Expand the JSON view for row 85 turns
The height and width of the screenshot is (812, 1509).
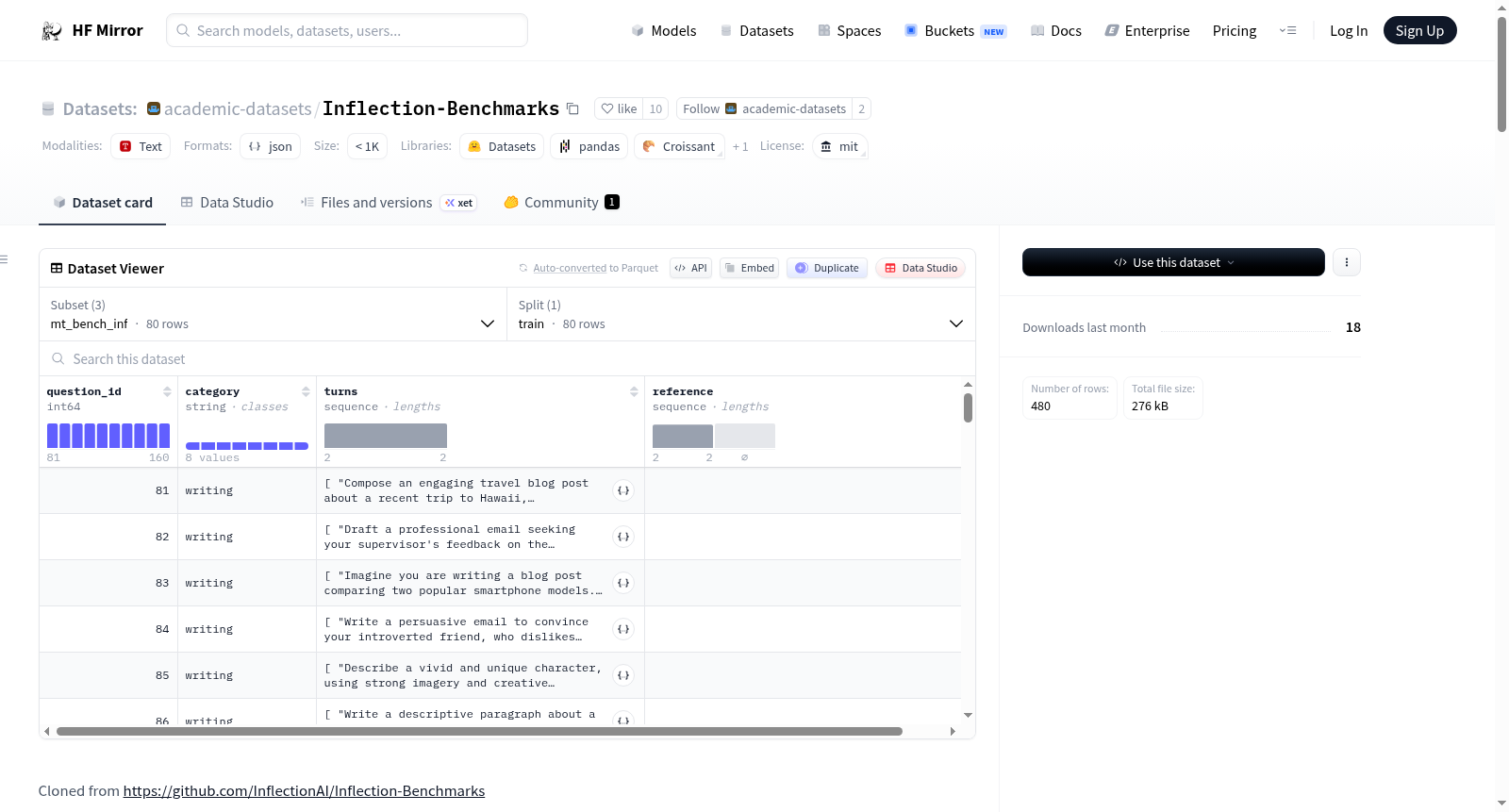click(x=623, y=675)
